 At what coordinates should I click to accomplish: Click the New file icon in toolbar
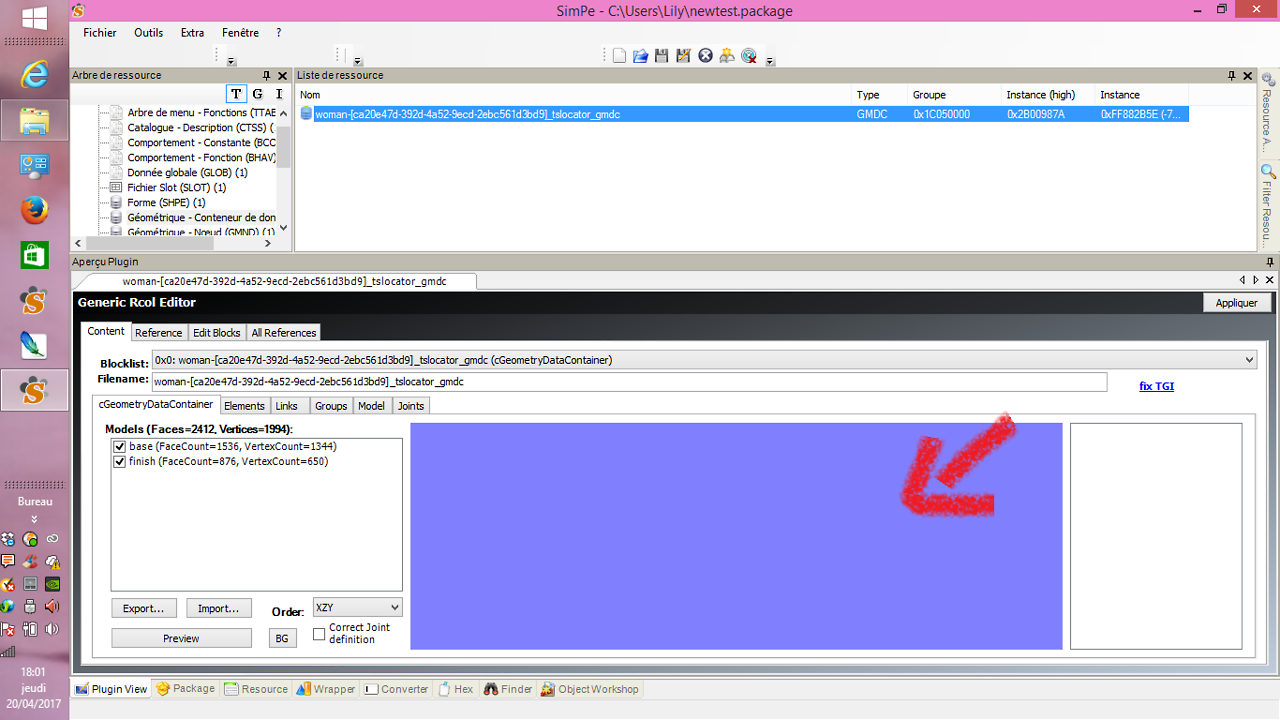pos(619,56)
